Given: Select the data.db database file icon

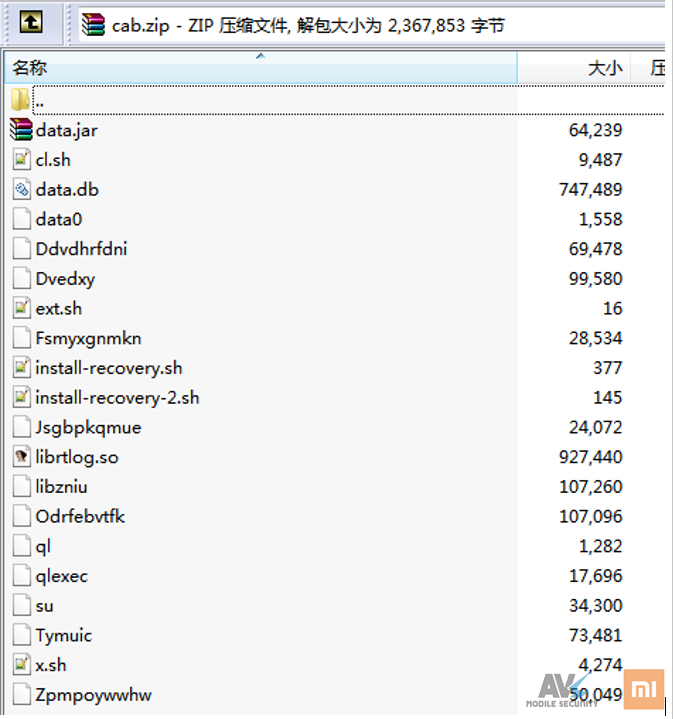Looking at the screenshot, I should point(21,189).
